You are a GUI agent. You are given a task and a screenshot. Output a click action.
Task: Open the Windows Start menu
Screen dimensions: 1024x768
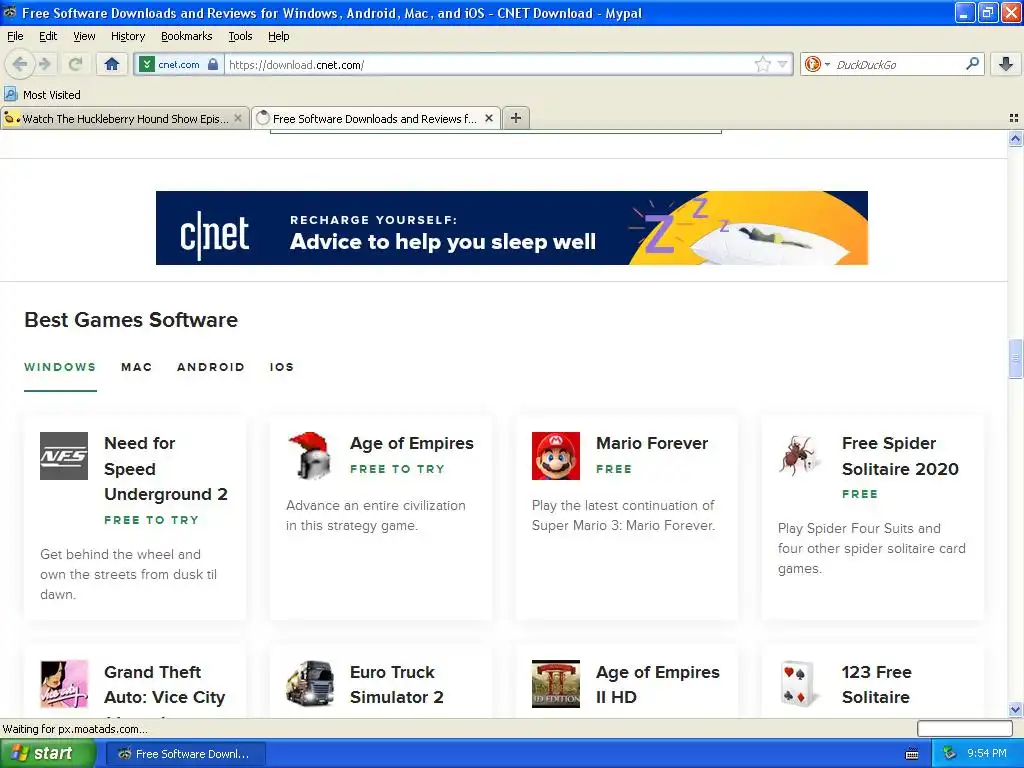[48, 754]
